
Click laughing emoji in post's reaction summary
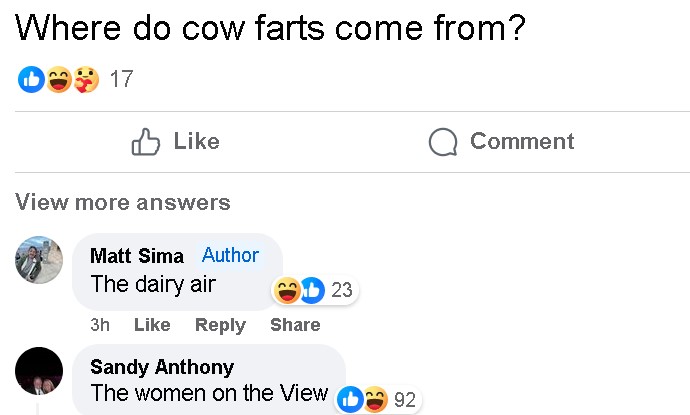[59, 80]
